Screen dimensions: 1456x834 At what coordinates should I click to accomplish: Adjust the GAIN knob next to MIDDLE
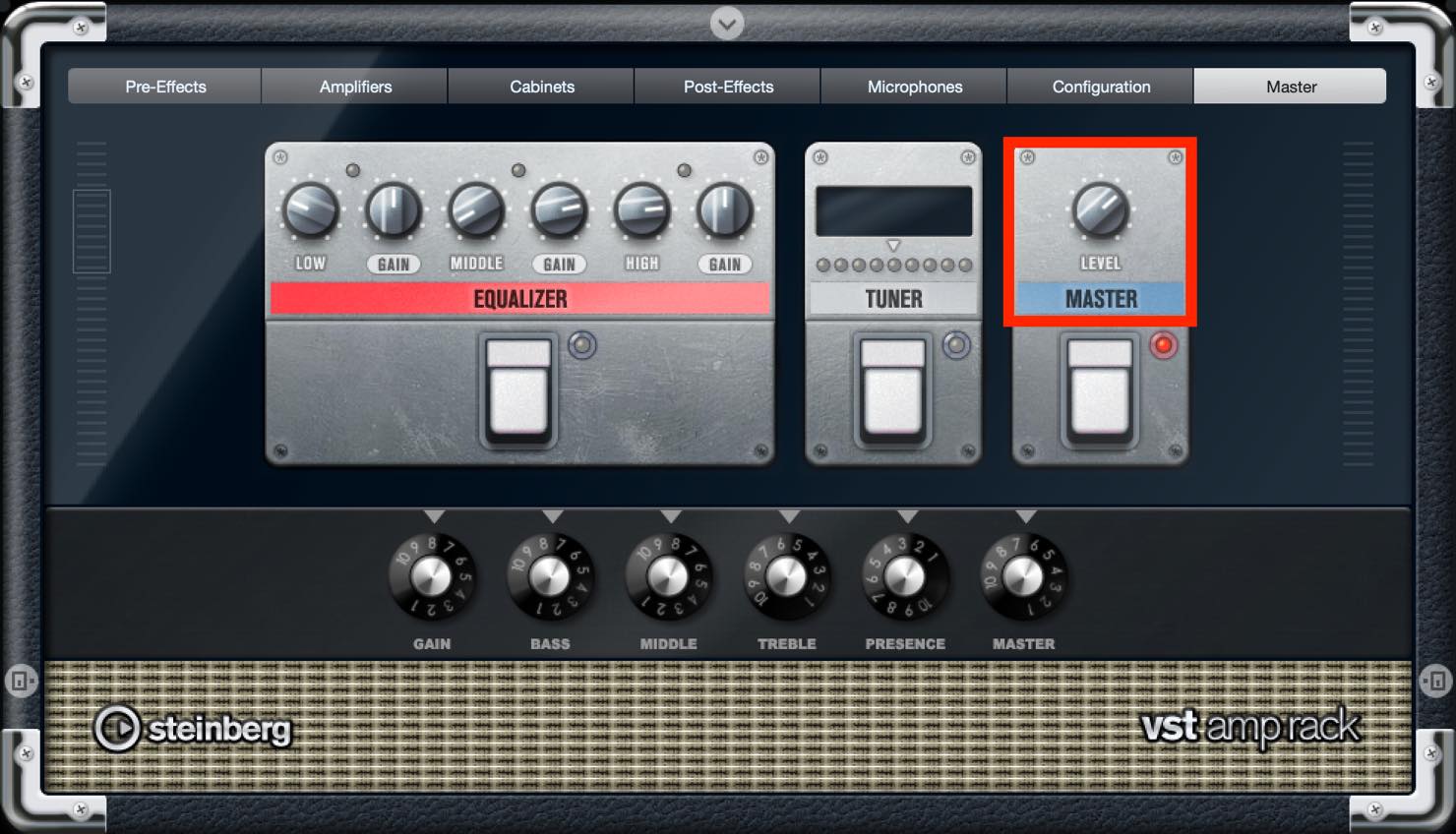click(559, 209)
